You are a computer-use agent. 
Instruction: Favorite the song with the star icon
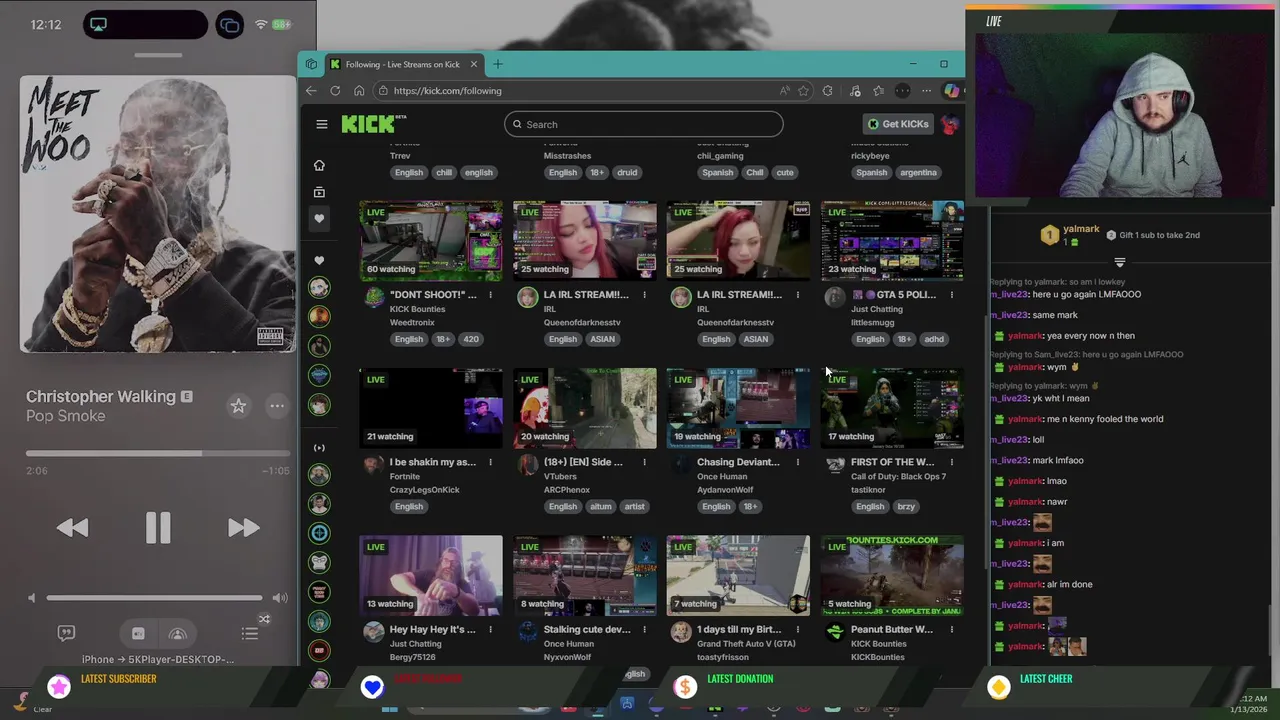[238, 405]
